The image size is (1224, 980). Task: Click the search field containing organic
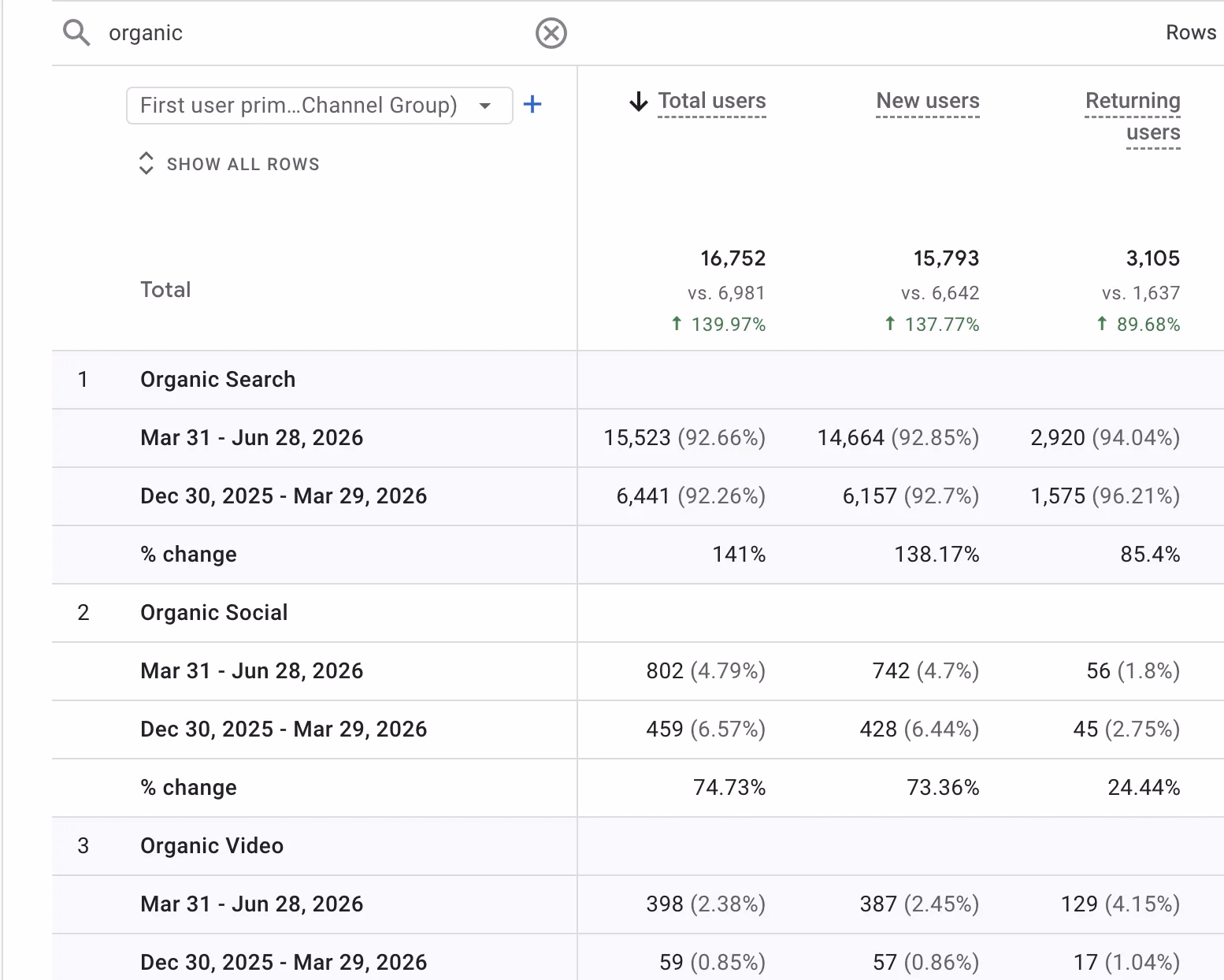[315, 33]
